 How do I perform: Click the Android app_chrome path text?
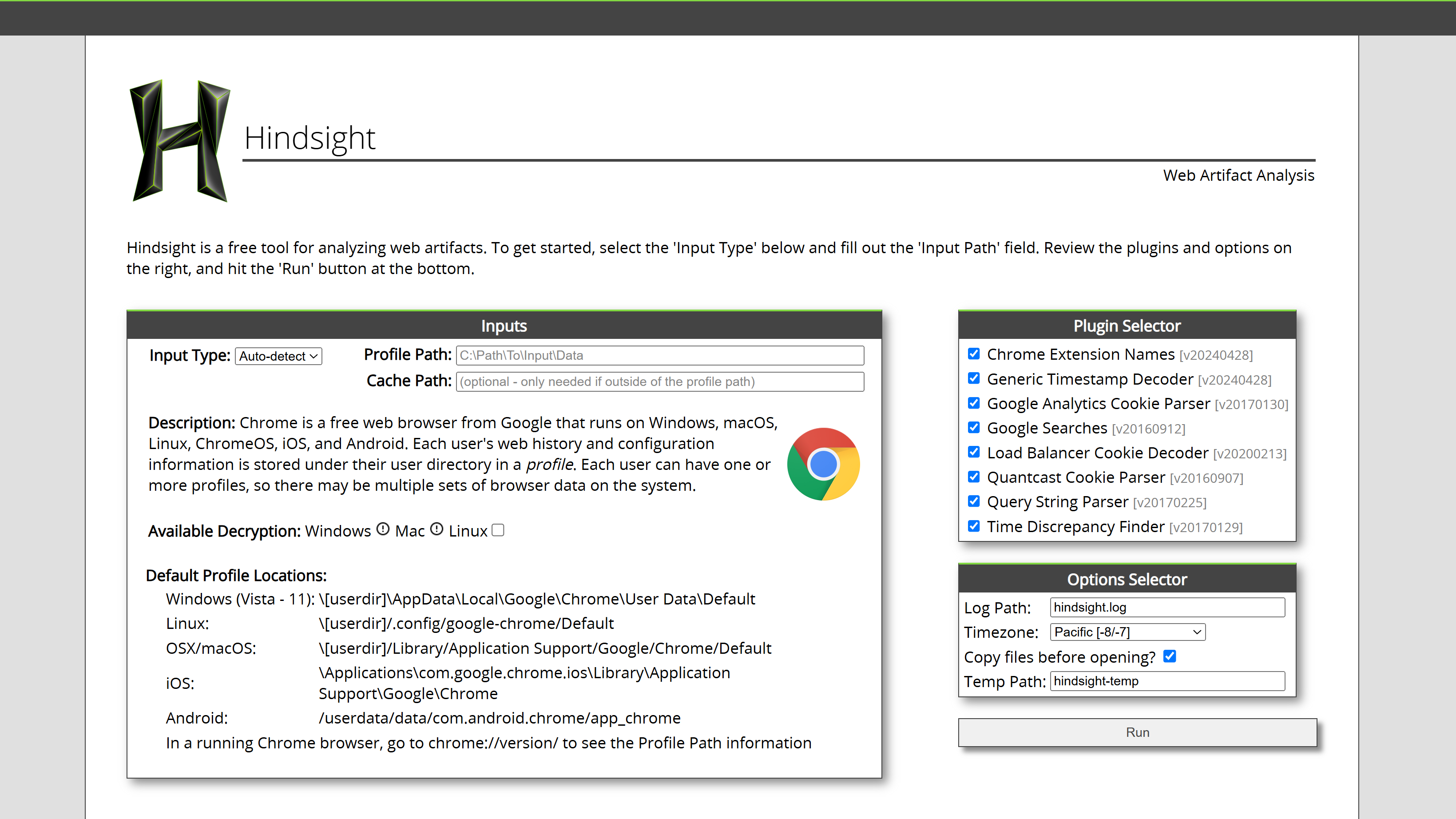[500, 718]
